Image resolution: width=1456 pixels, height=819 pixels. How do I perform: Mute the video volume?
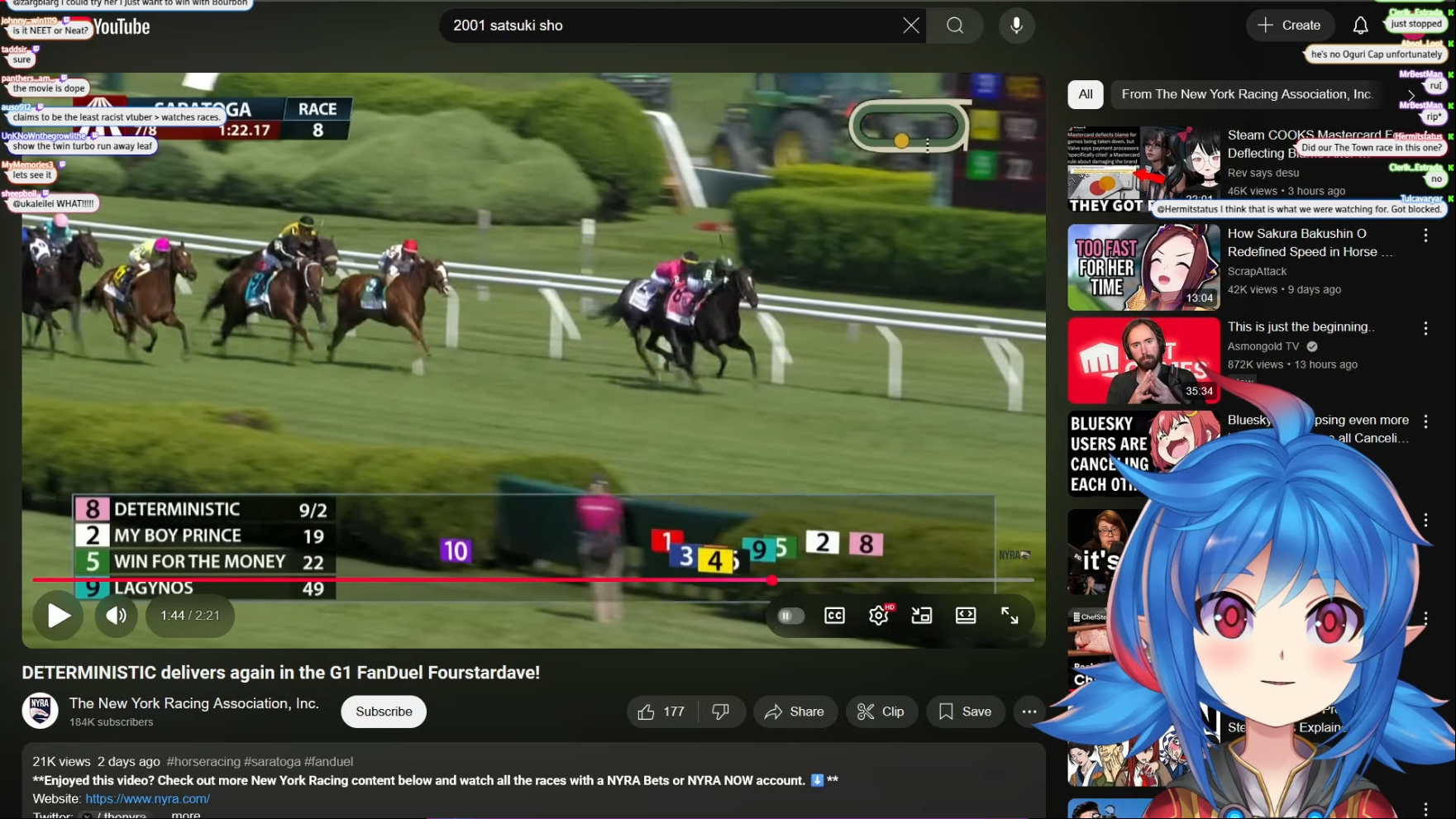(x=116, y=616)
